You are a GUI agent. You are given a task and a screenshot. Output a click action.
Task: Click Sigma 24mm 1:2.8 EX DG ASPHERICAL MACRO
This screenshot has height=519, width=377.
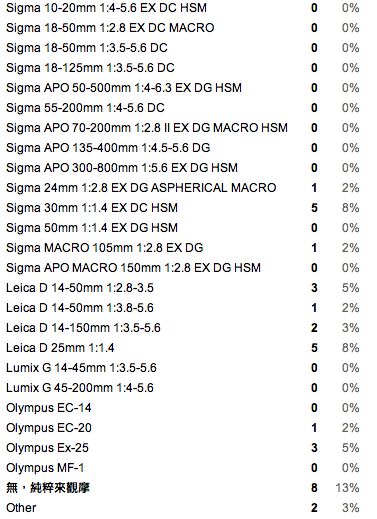(141, 188)
